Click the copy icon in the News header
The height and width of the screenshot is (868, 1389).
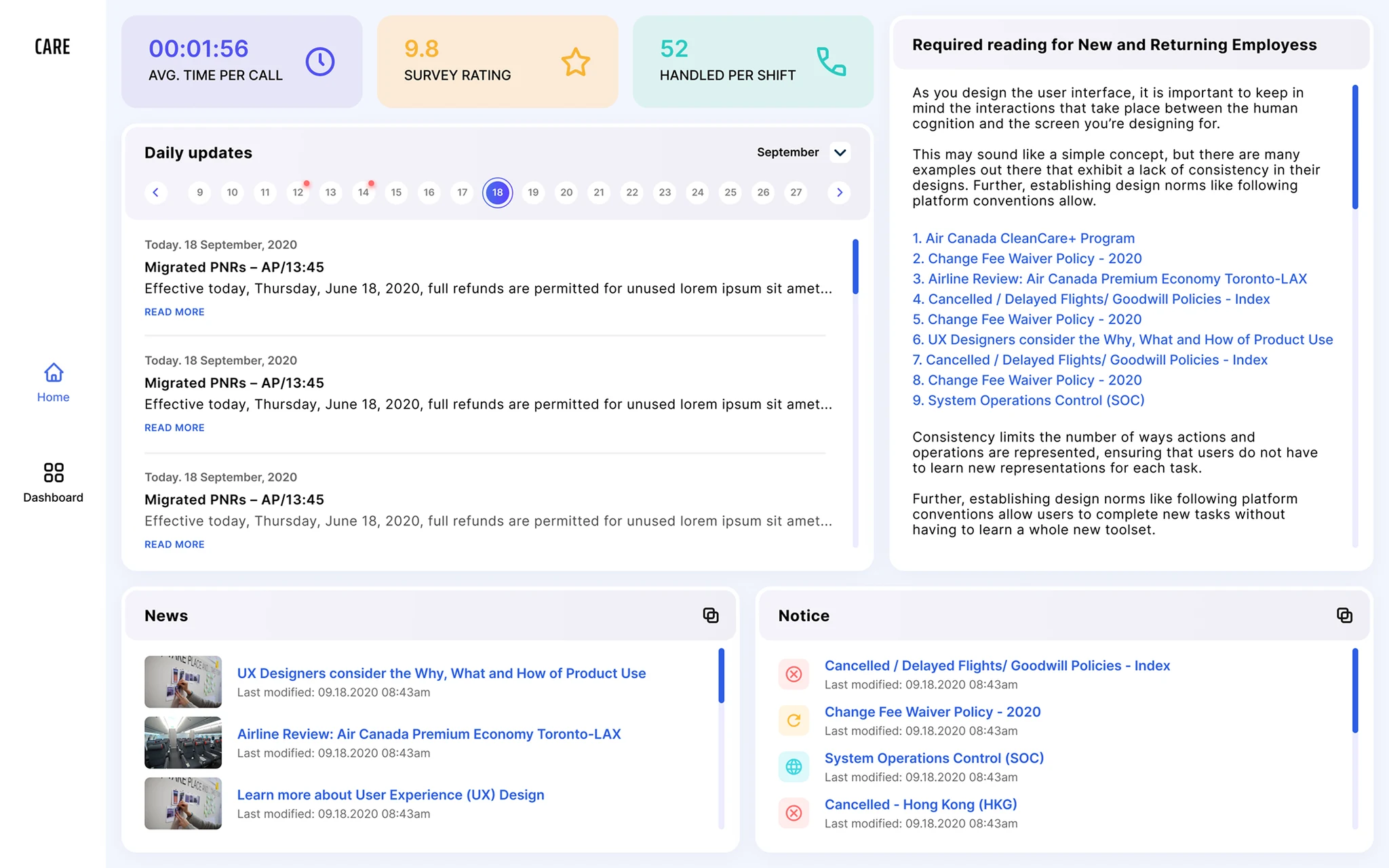tap(711, 615)
